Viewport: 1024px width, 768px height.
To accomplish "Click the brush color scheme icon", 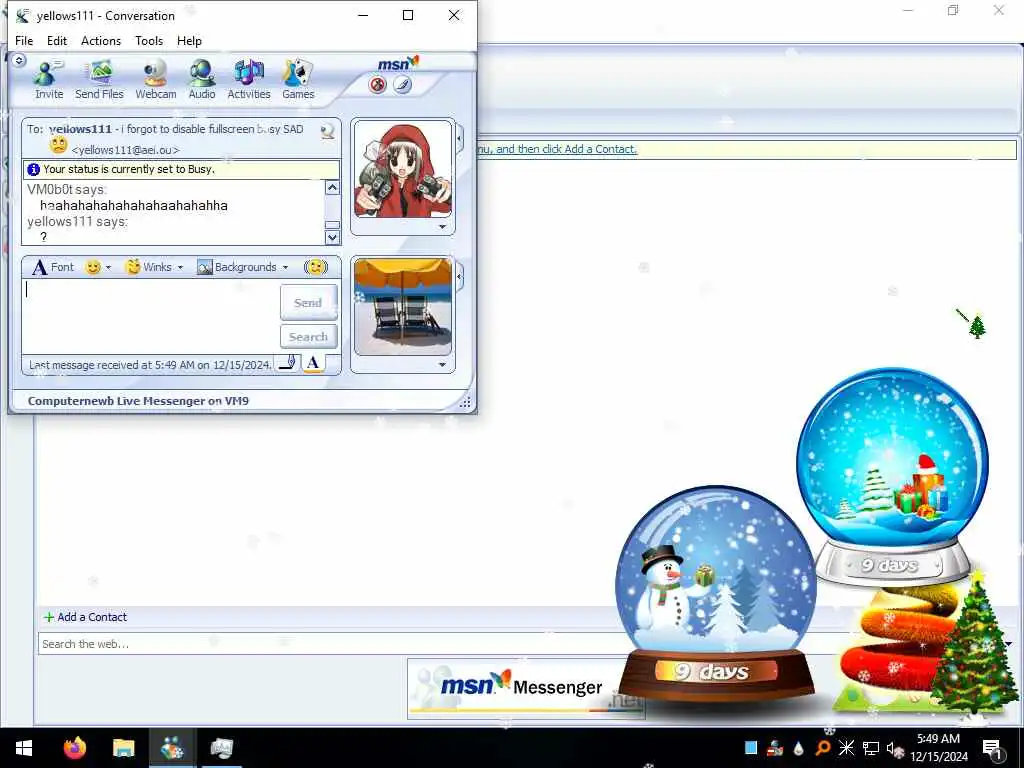I will point(402,85).
